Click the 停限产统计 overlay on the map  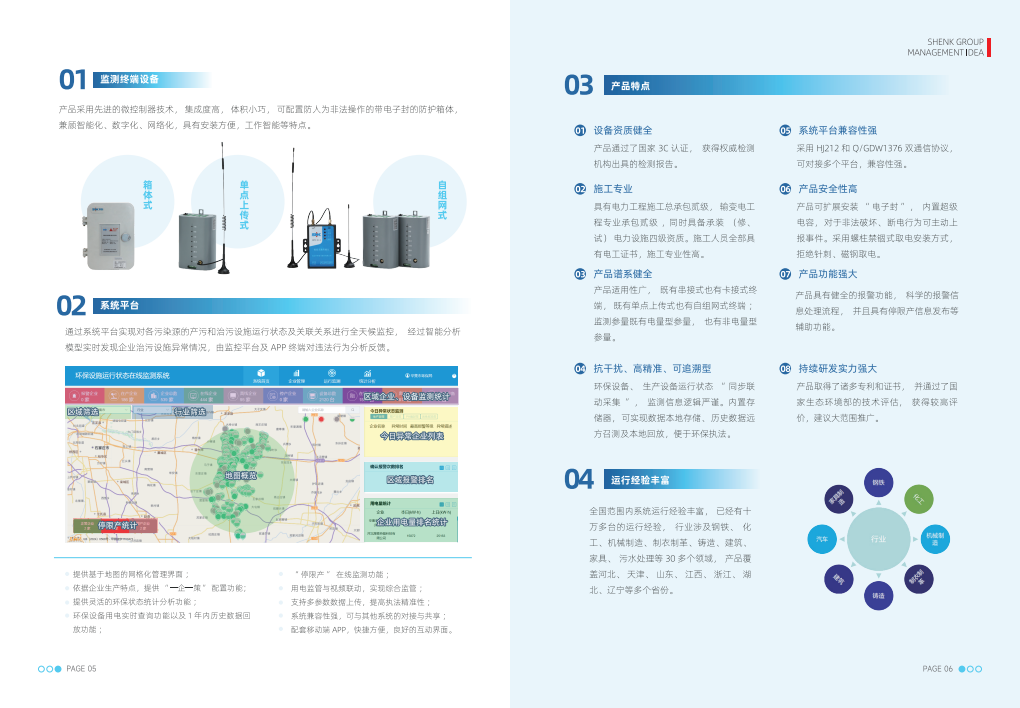tap(117, 523)
